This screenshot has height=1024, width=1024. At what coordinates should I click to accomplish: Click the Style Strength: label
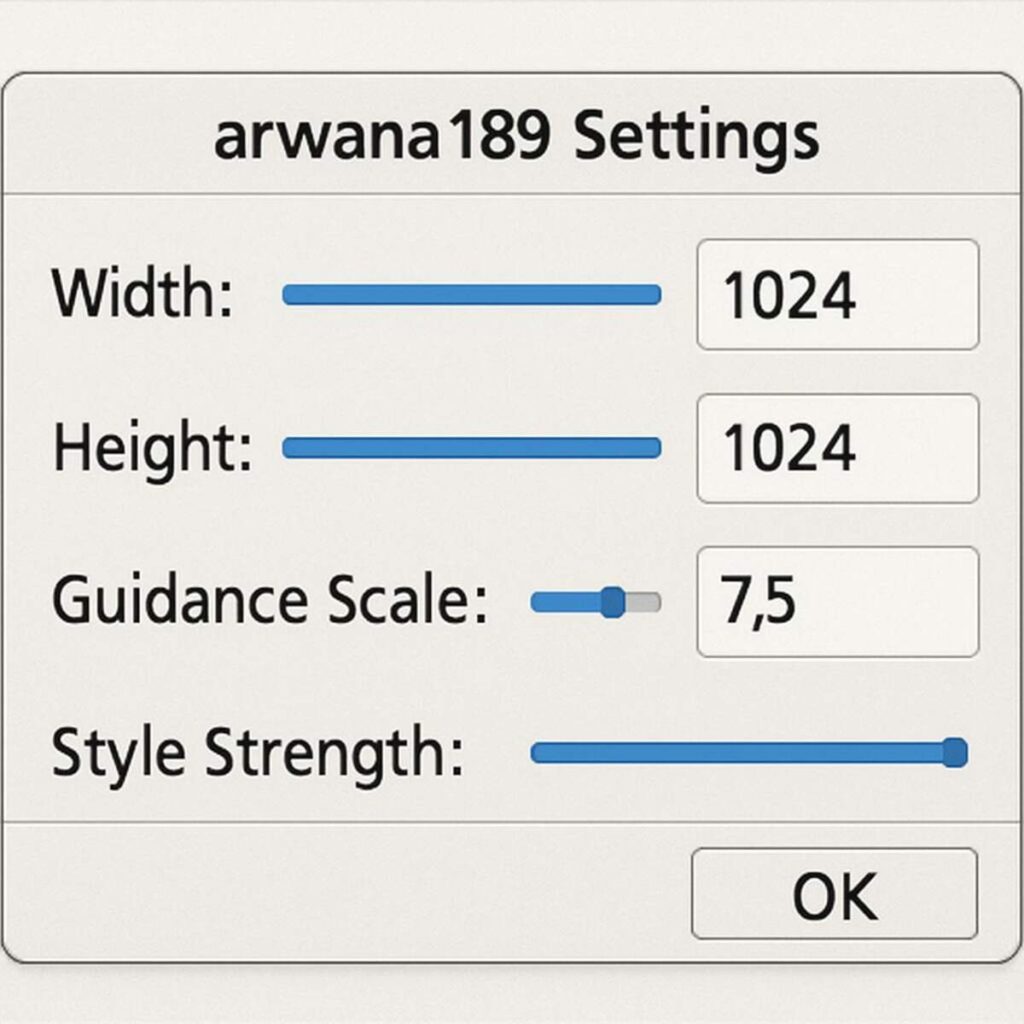pyautogui.click(x=258, y=755)
